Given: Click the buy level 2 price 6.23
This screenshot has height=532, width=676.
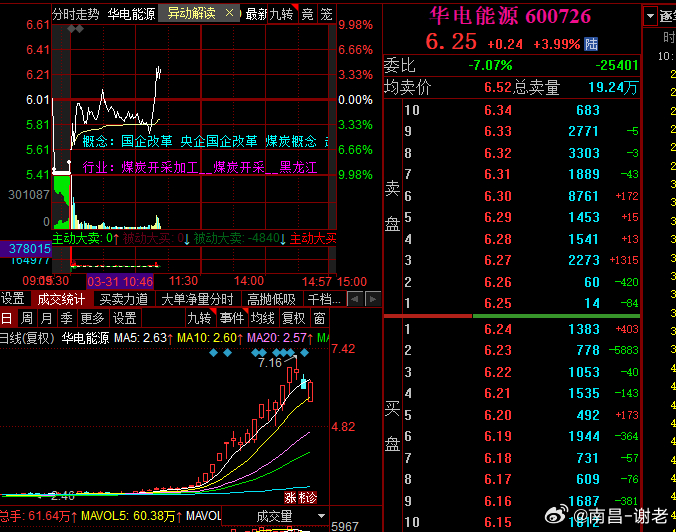Looking at the screenshot, I should [498, 350].
